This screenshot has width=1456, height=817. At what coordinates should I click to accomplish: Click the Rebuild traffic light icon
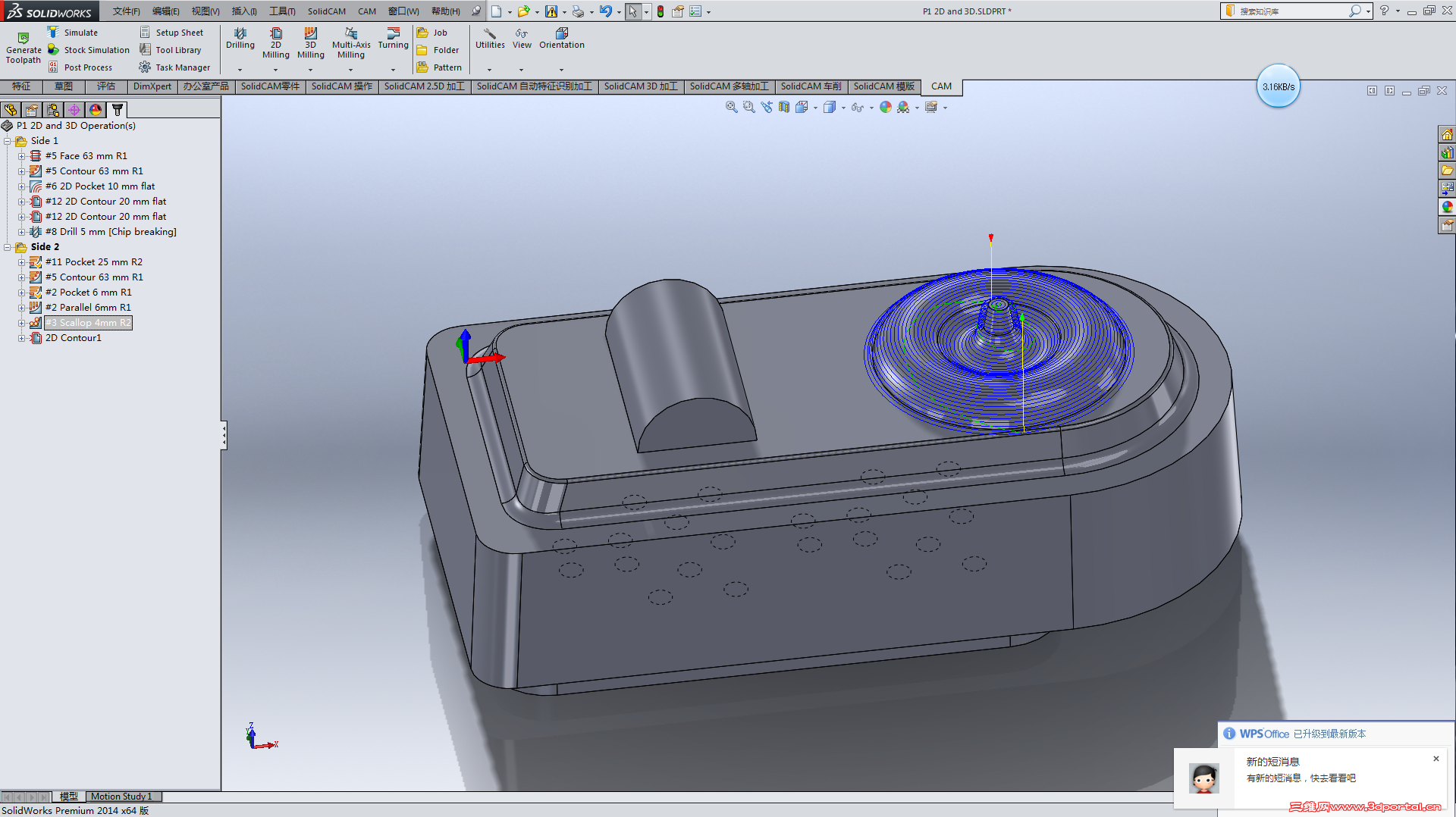[x=661, y=11]
